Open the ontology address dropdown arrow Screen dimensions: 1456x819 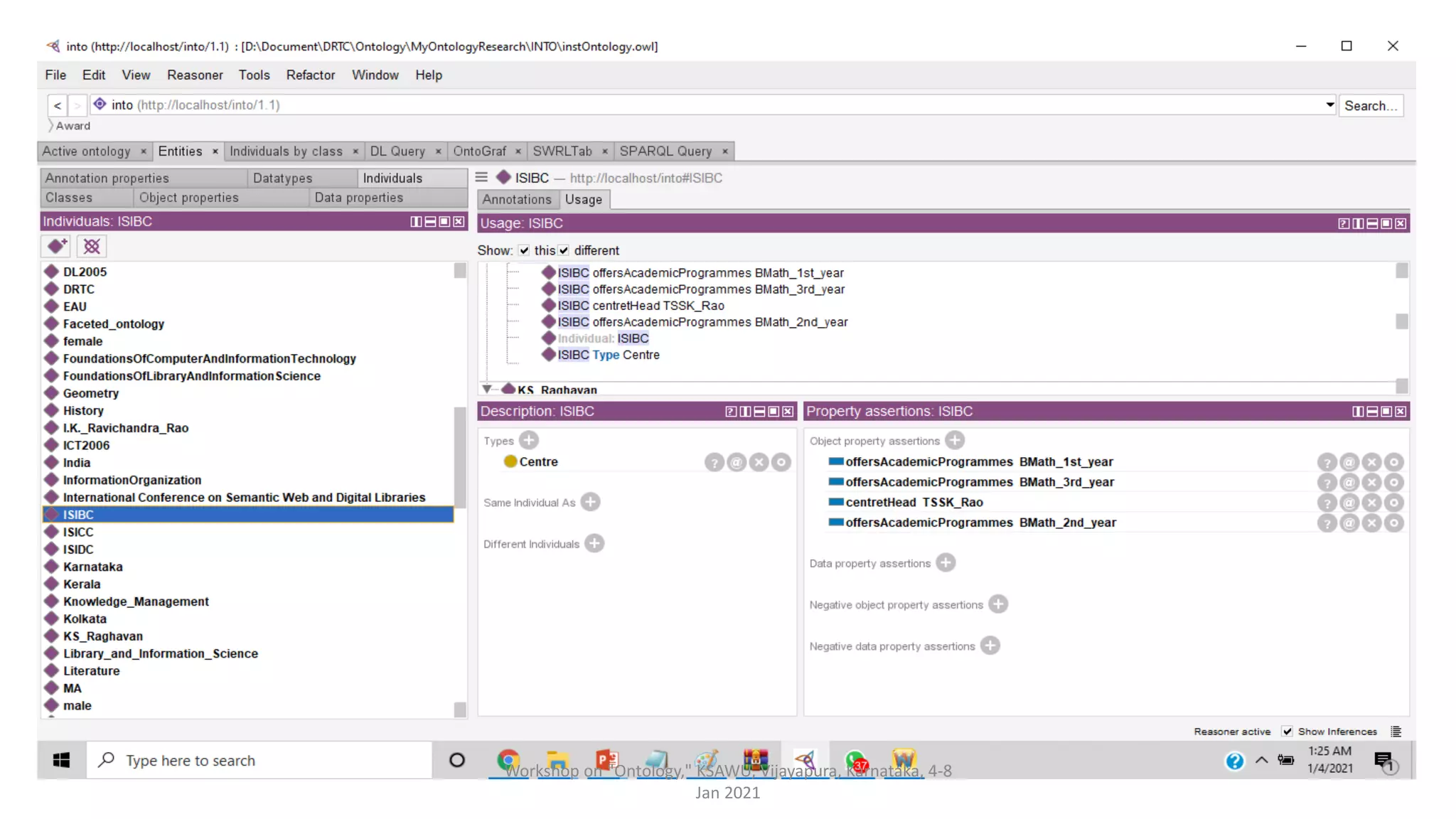[1329, 105]
